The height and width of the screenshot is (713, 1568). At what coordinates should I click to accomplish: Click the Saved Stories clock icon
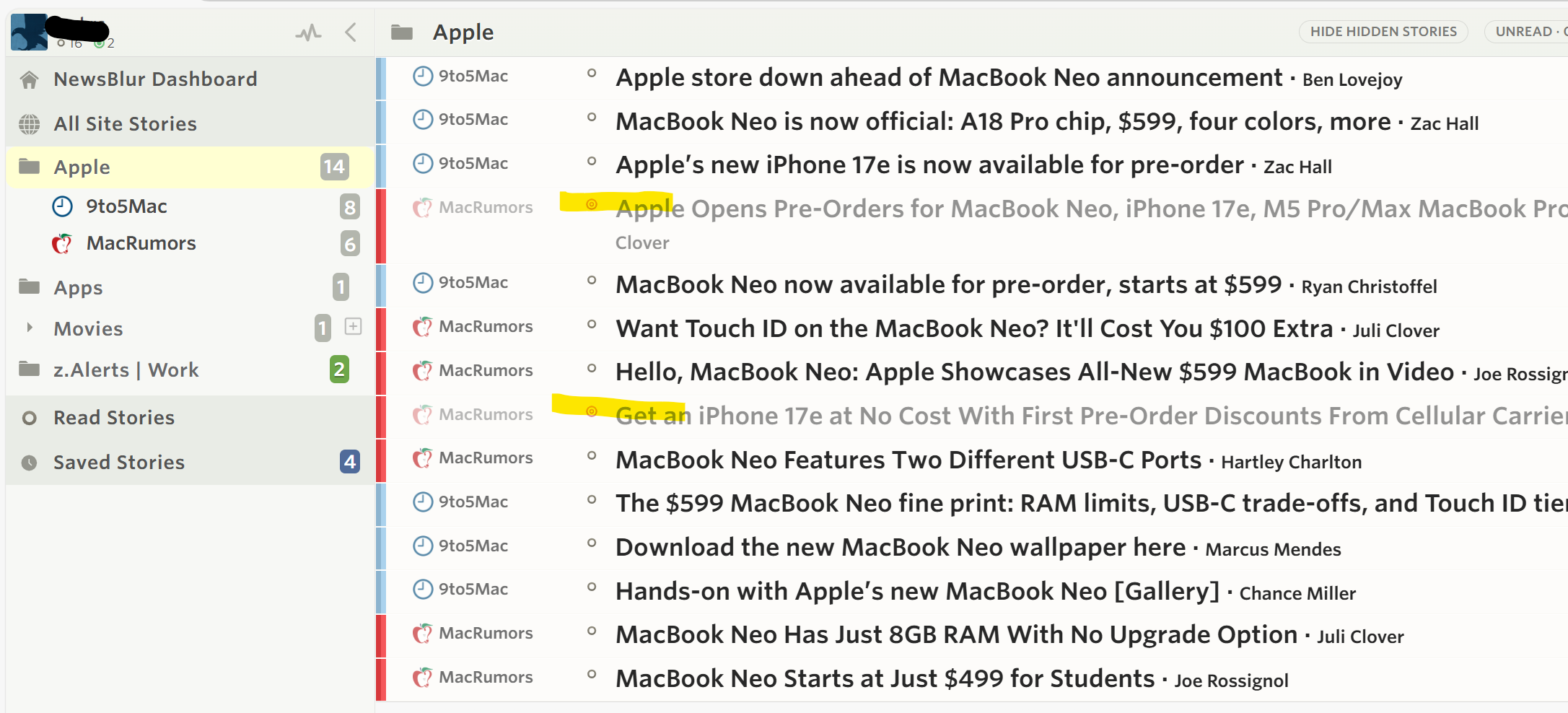(30, 463)
